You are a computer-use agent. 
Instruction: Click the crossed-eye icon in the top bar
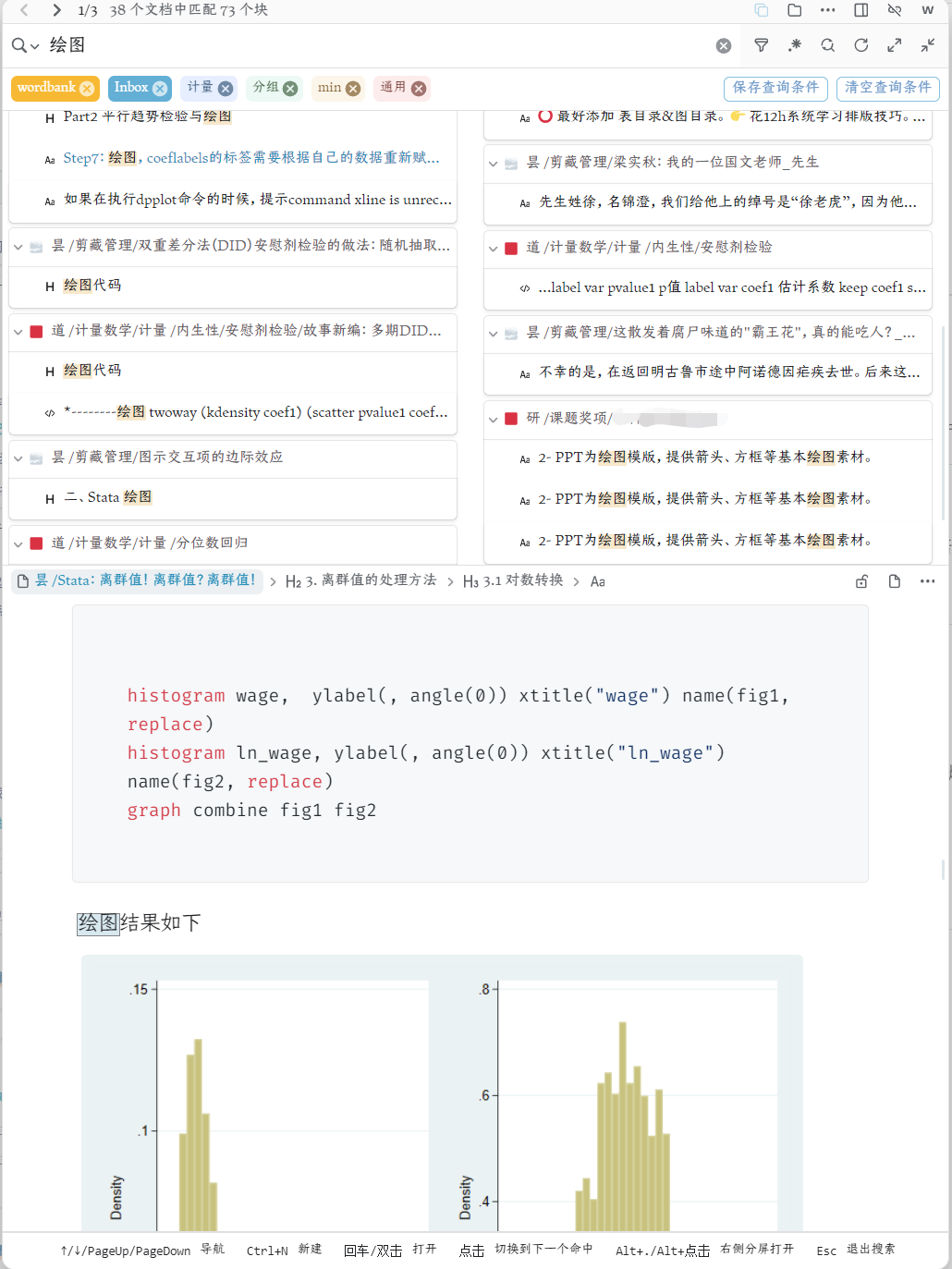coord(894,10)
